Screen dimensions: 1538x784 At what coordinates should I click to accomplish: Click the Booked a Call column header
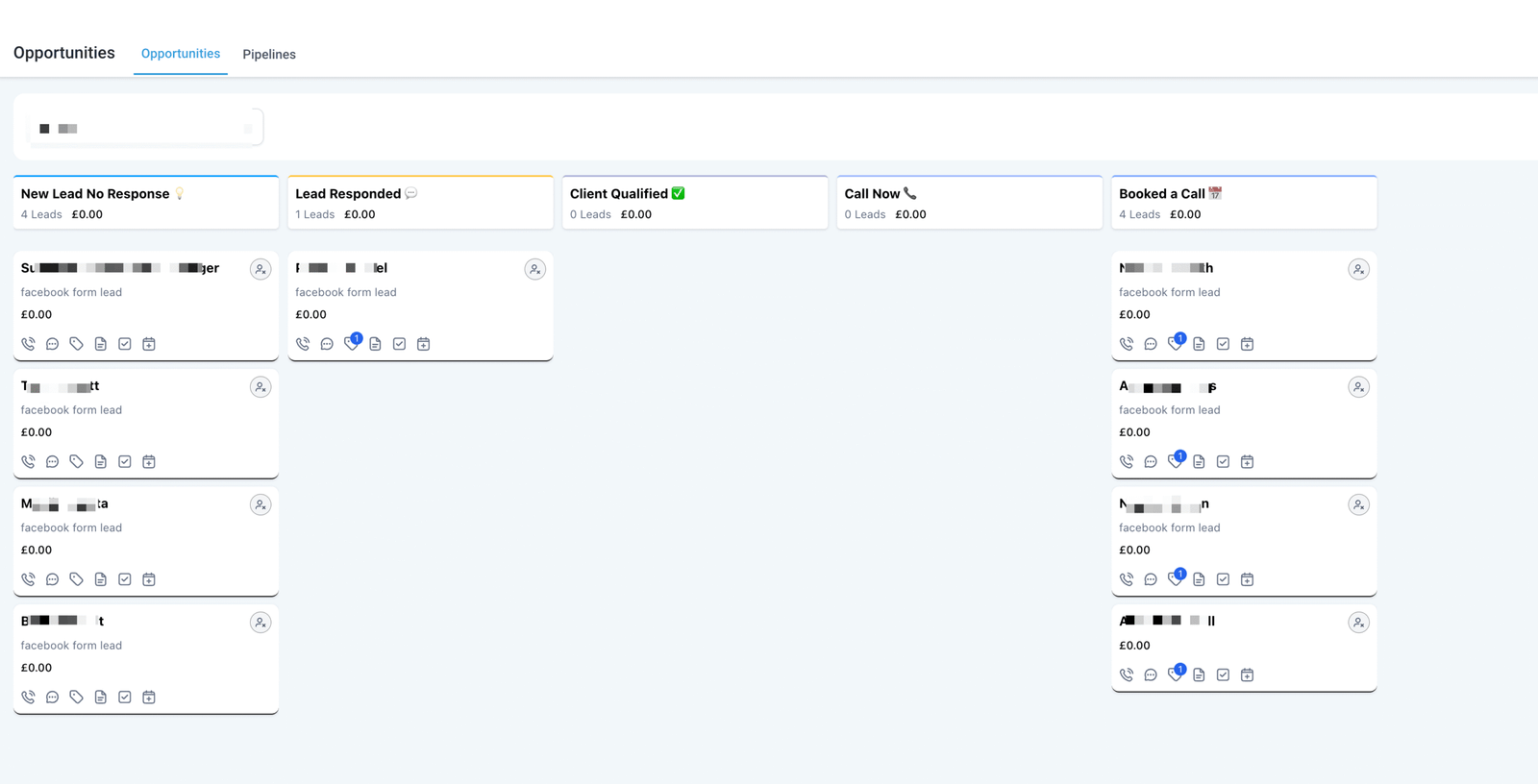(x=1244, y=203)
